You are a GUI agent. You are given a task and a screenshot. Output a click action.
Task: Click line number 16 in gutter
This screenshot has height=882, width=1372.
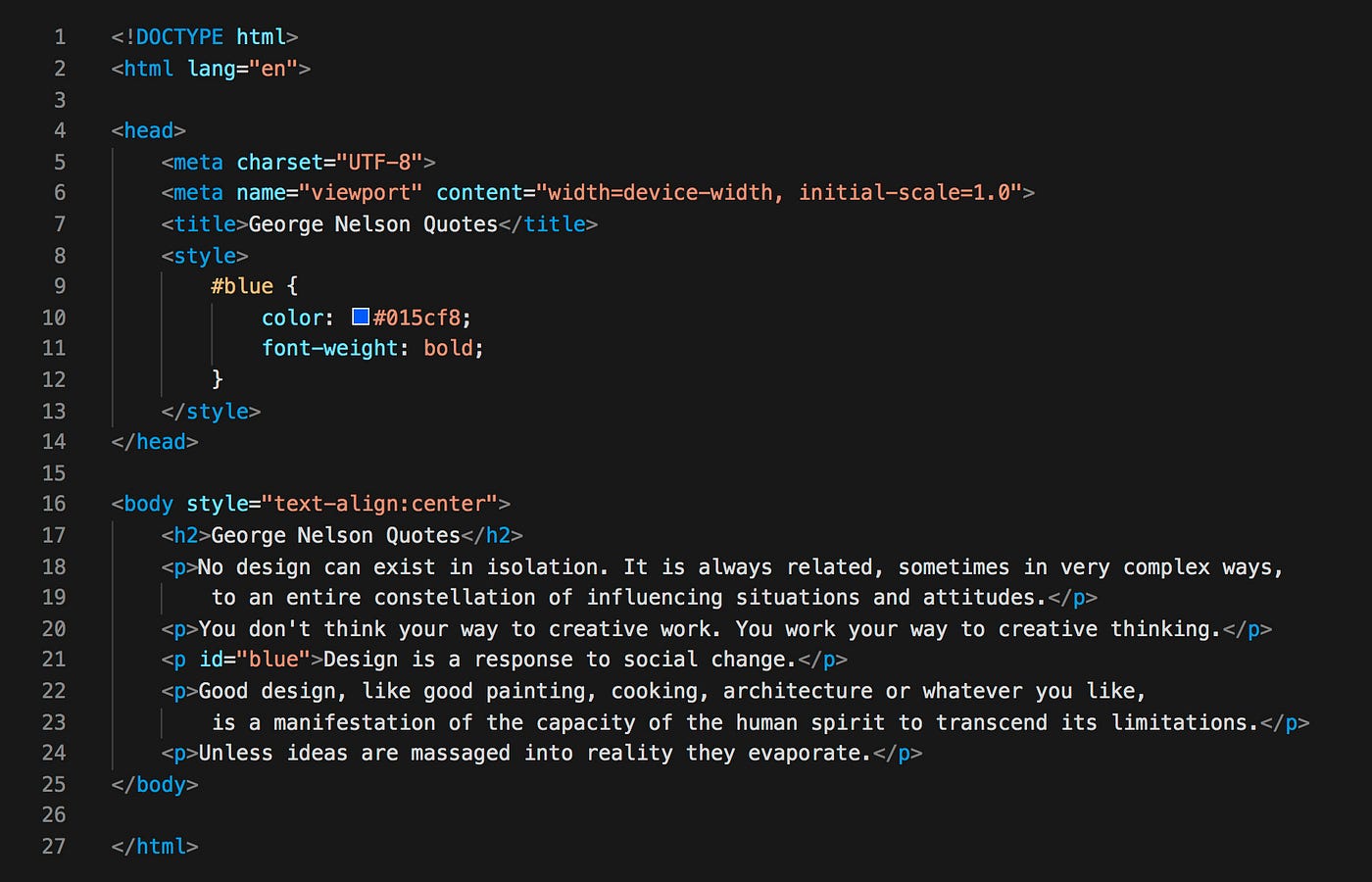[x=54, y=504]
